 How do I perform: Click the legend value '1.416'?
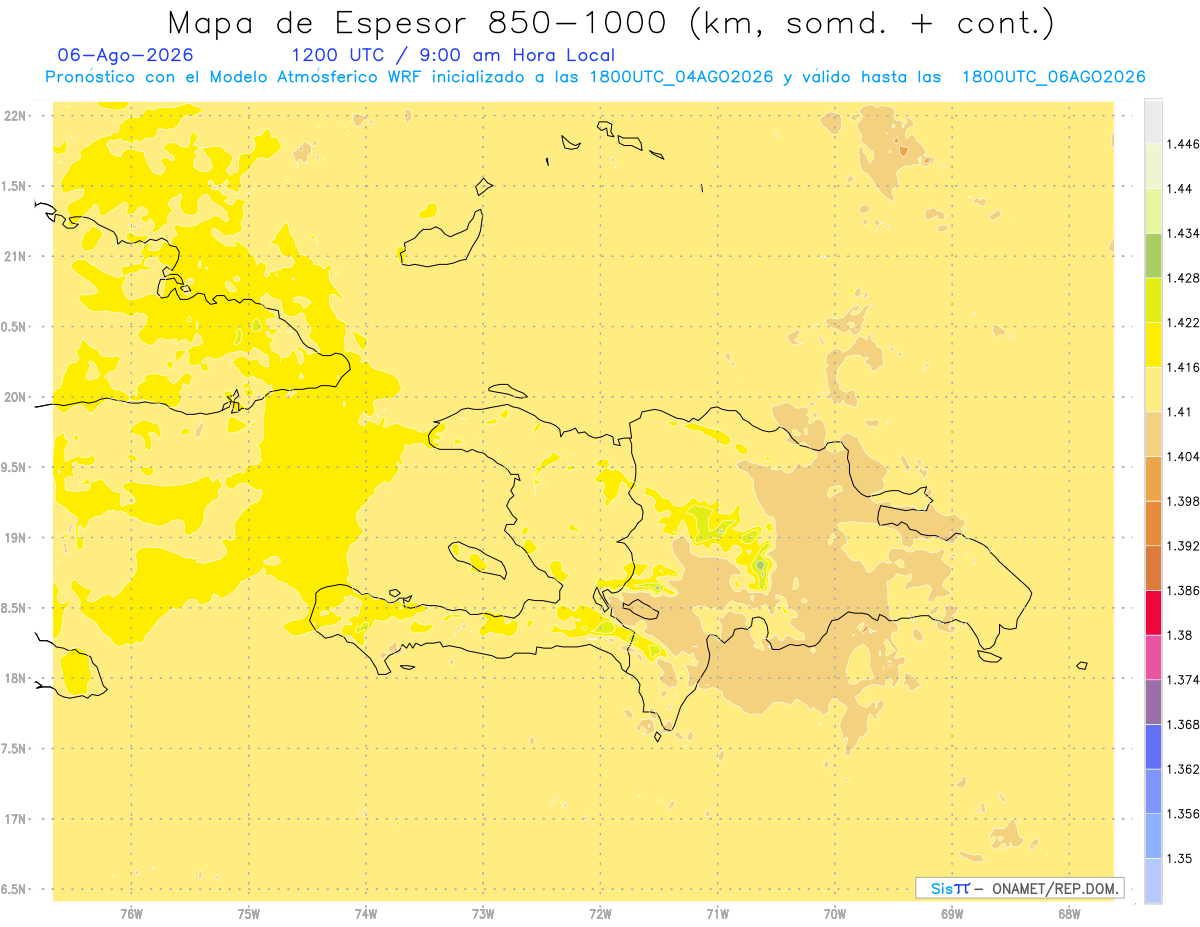pyautogui.click(x=1183, y=367)
